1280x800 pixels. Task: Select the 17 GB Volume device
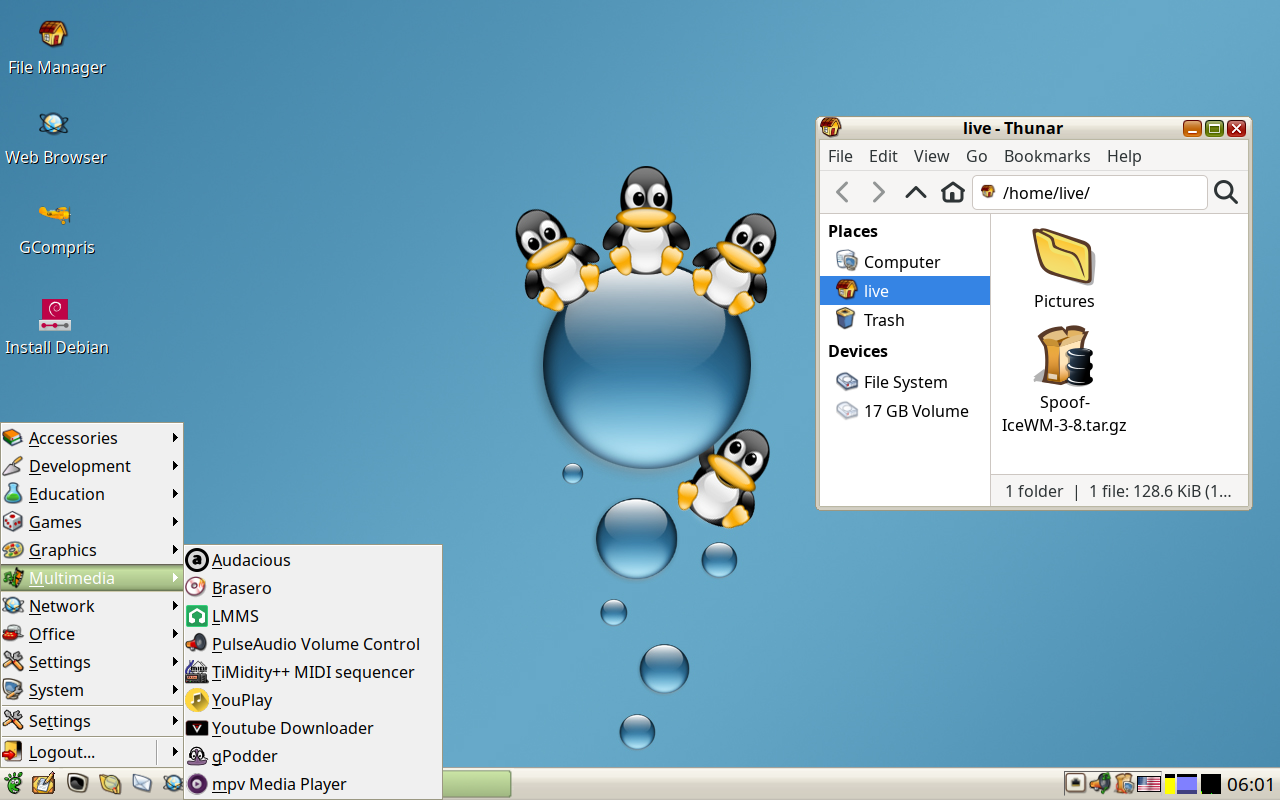click(905, 411)
